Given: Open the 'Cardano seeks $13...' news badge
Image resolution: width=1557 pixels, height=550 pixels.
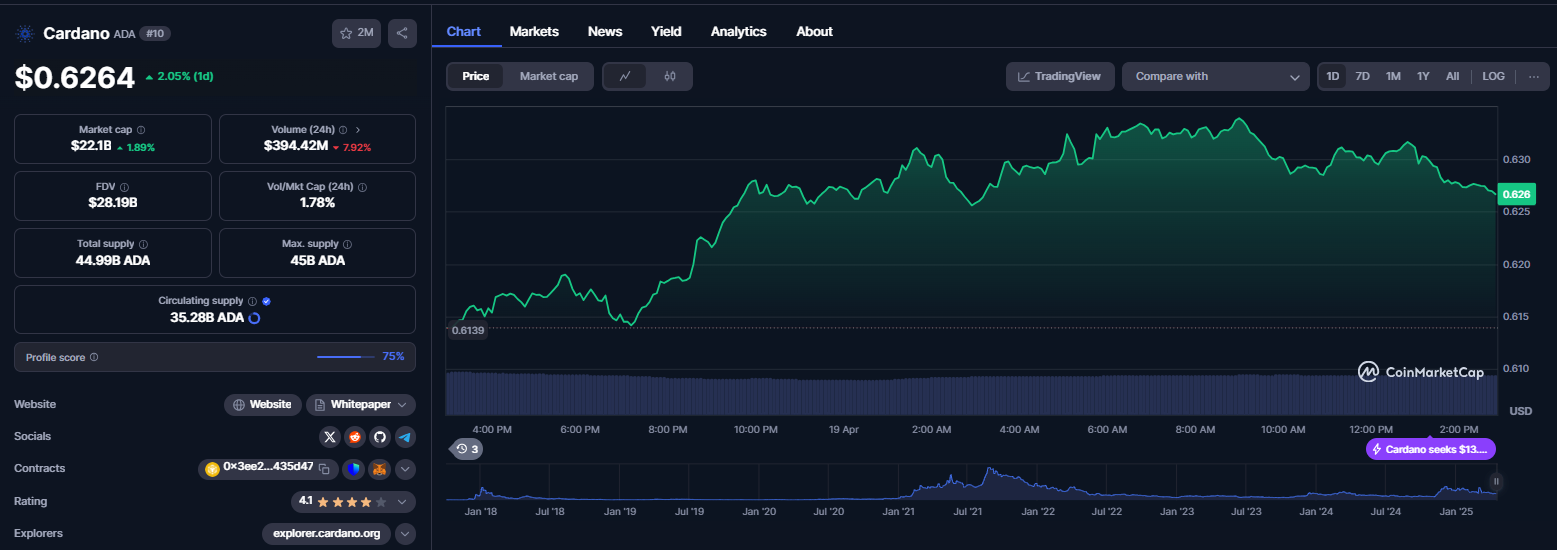Looking at the screenshot, I should click(1430, 449).
